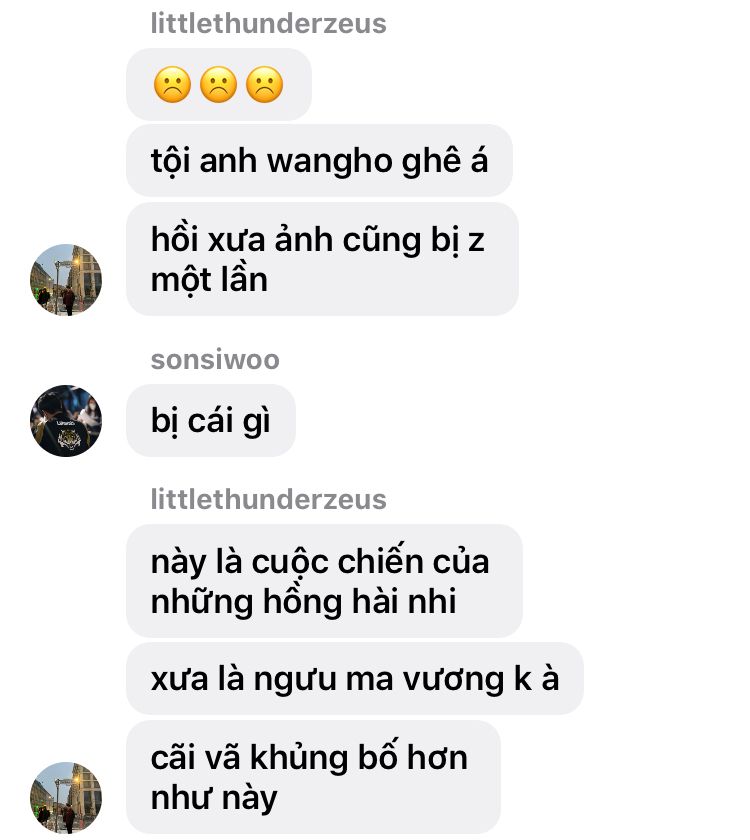Select the message 'bị cái gì'
The image size is (750, 840).
(211, 421)
